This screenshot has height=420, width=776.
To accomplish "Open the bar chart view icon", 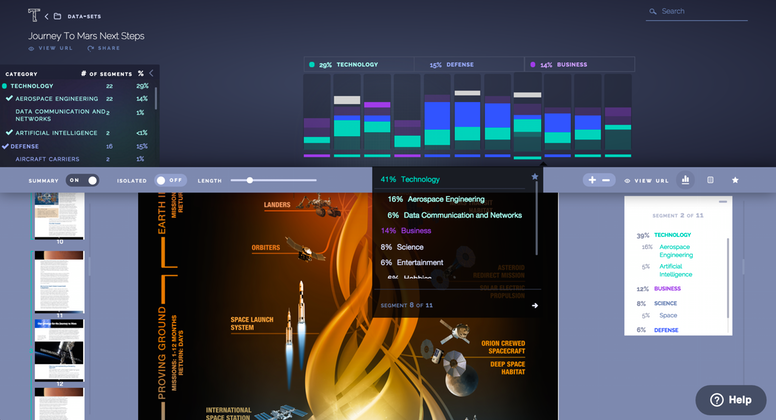I will 685,180.
